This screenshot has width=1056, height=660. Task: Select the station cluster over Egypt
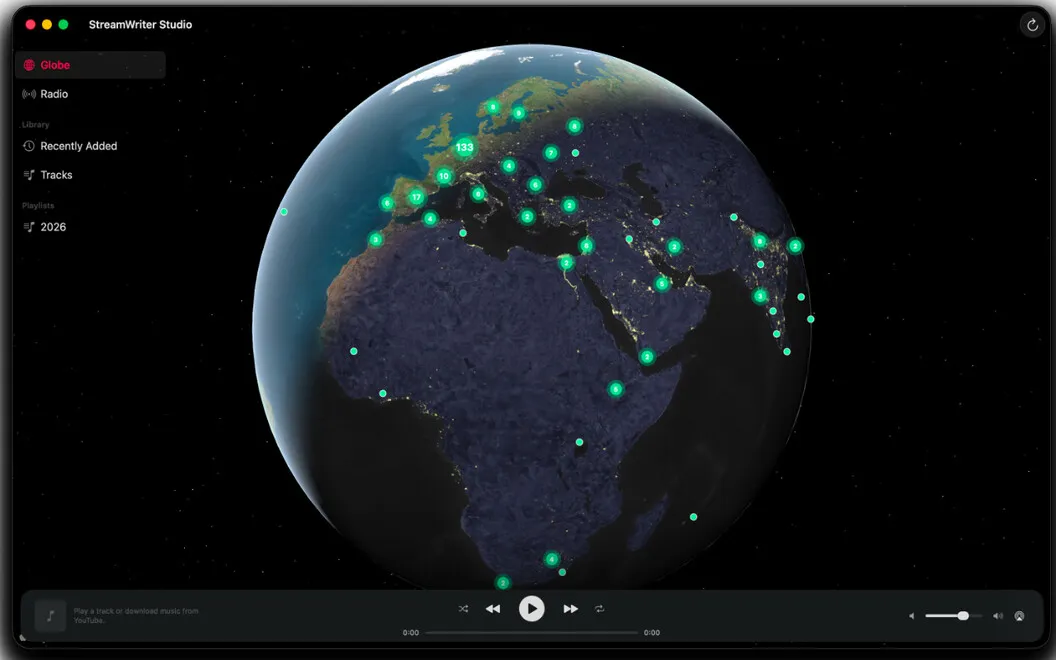click(x=566, y=263)
